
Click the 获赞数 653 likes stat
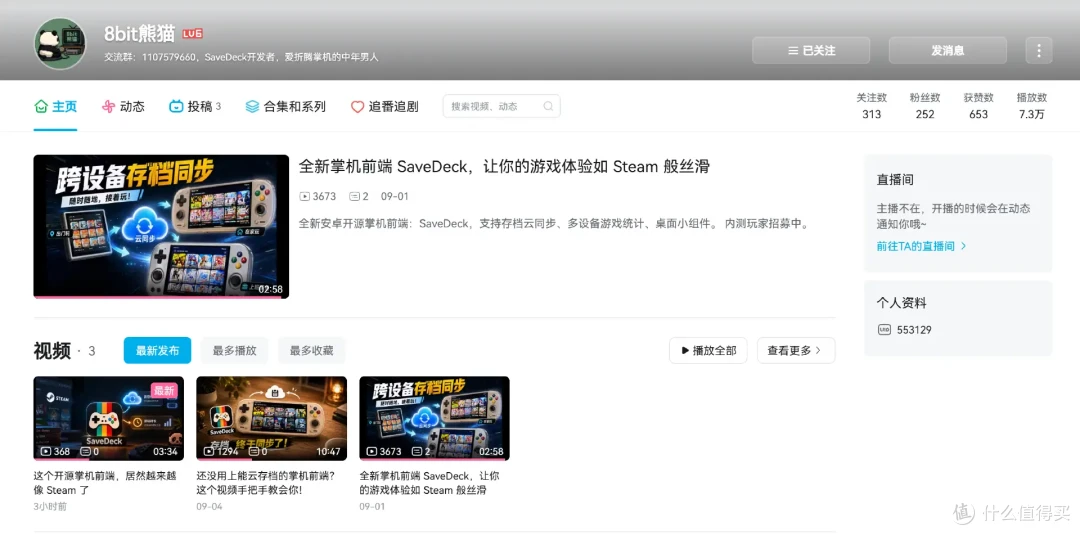pos(978,106)
